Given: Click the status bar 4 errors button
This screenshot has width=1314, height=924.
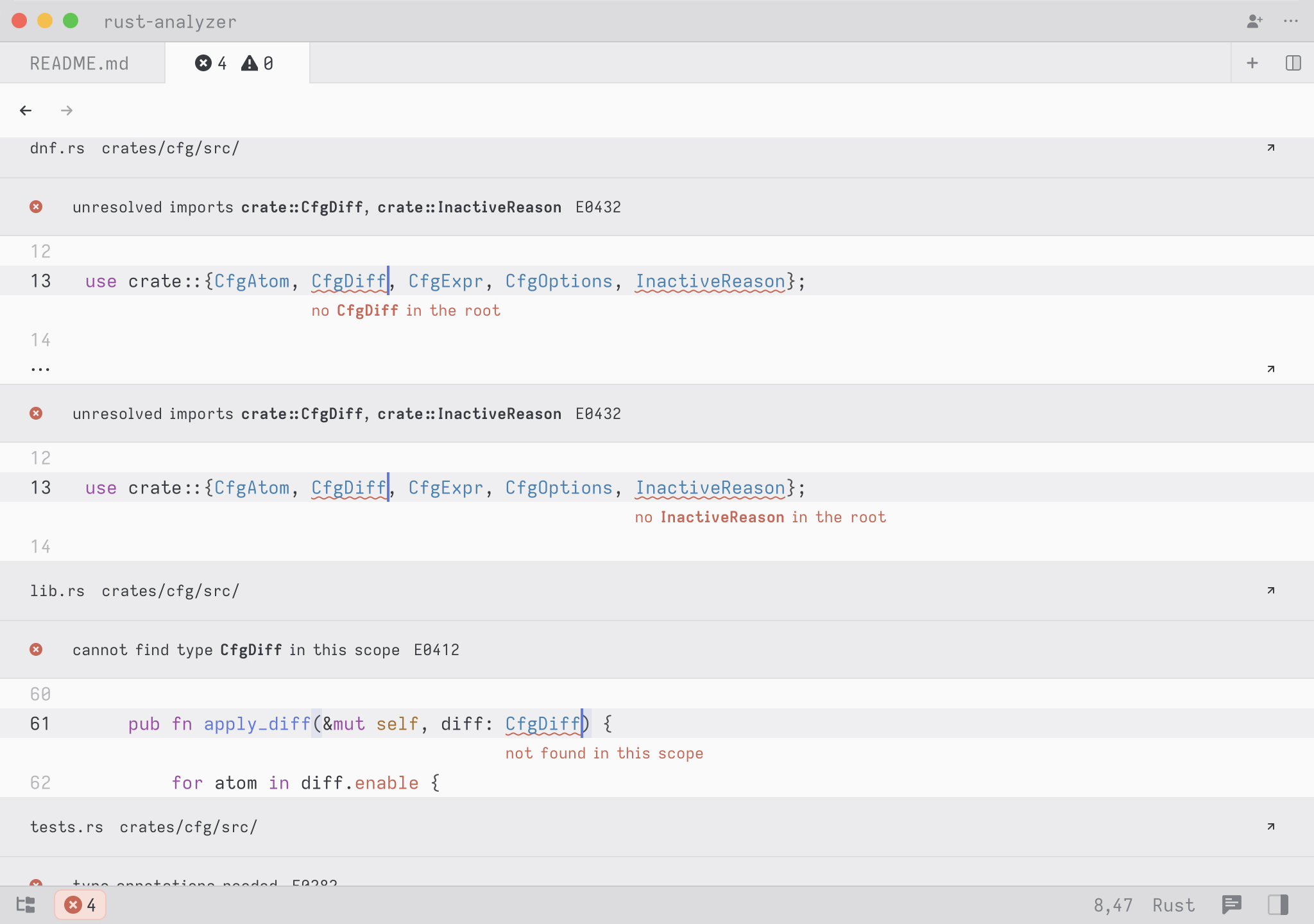Looking at the screenshot, I should click(x=81, y=905).
